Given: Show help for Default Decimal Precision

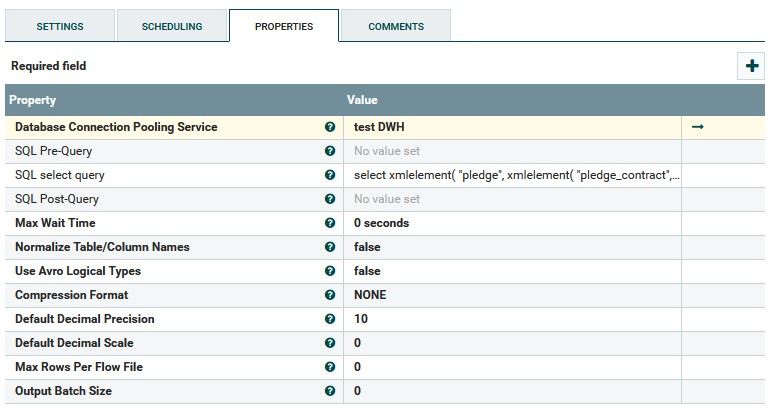Looking at the screenshot, I should [x=330, y=319].
